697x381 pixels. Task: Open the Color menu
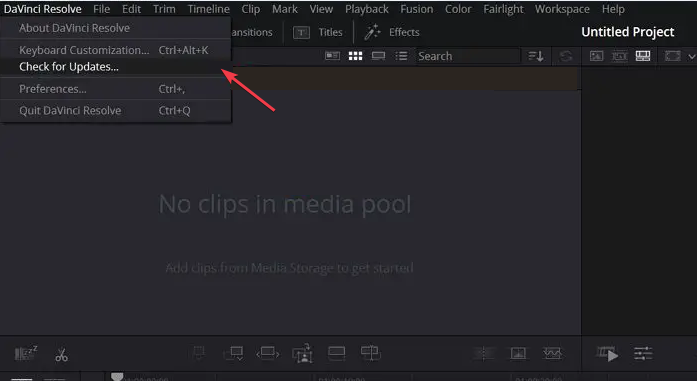click(x=458, y=9)
